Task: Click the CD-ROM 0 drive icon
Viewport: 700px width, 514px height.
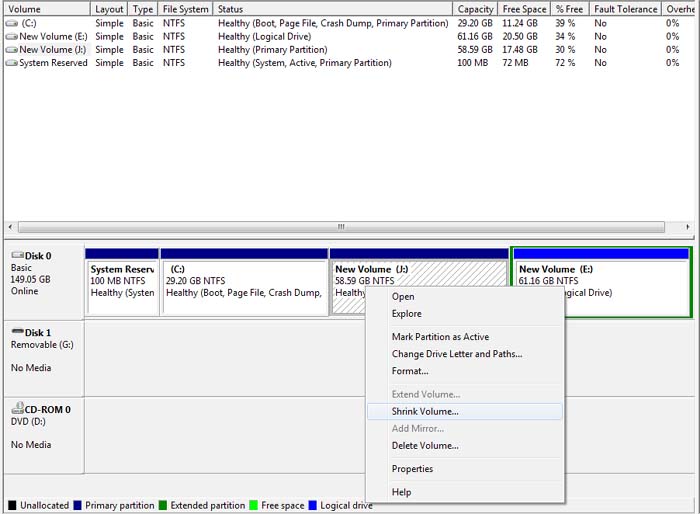Action: (x=17, y=410)
